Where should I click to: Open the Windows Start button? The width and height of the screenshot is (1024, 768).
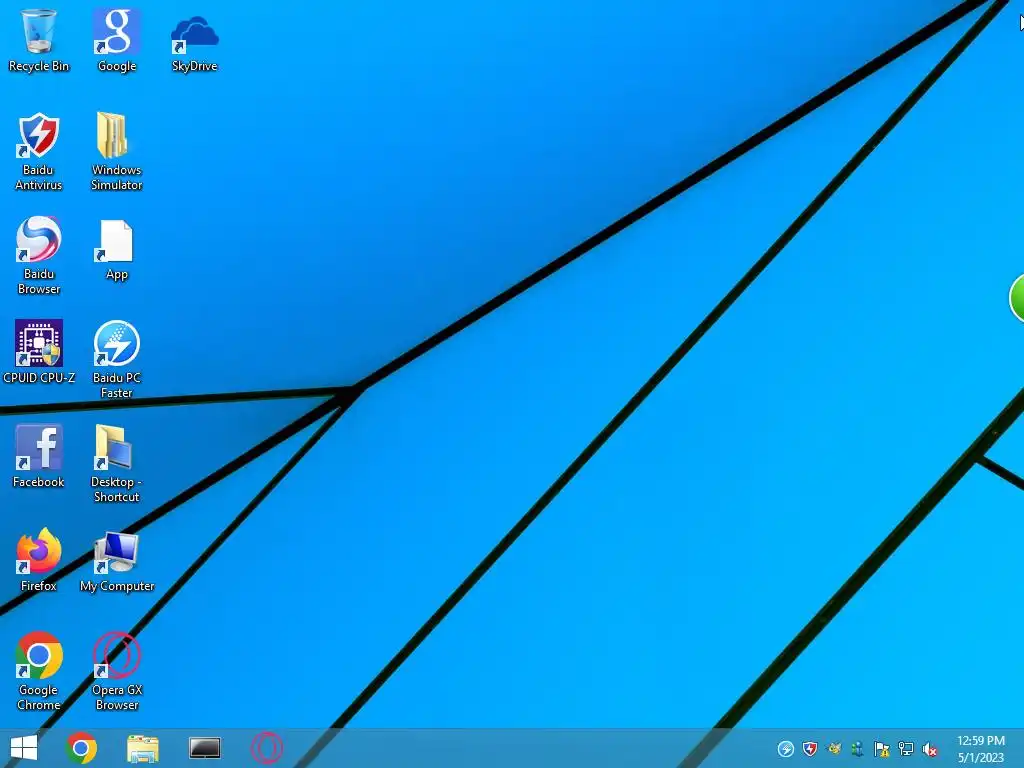click(24, 748)
